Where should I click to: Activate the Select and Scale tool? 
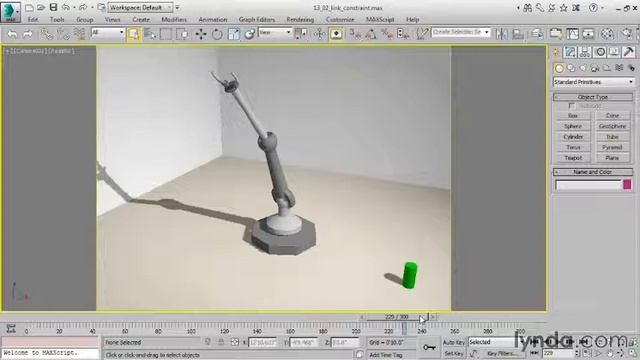click(233, 34)
